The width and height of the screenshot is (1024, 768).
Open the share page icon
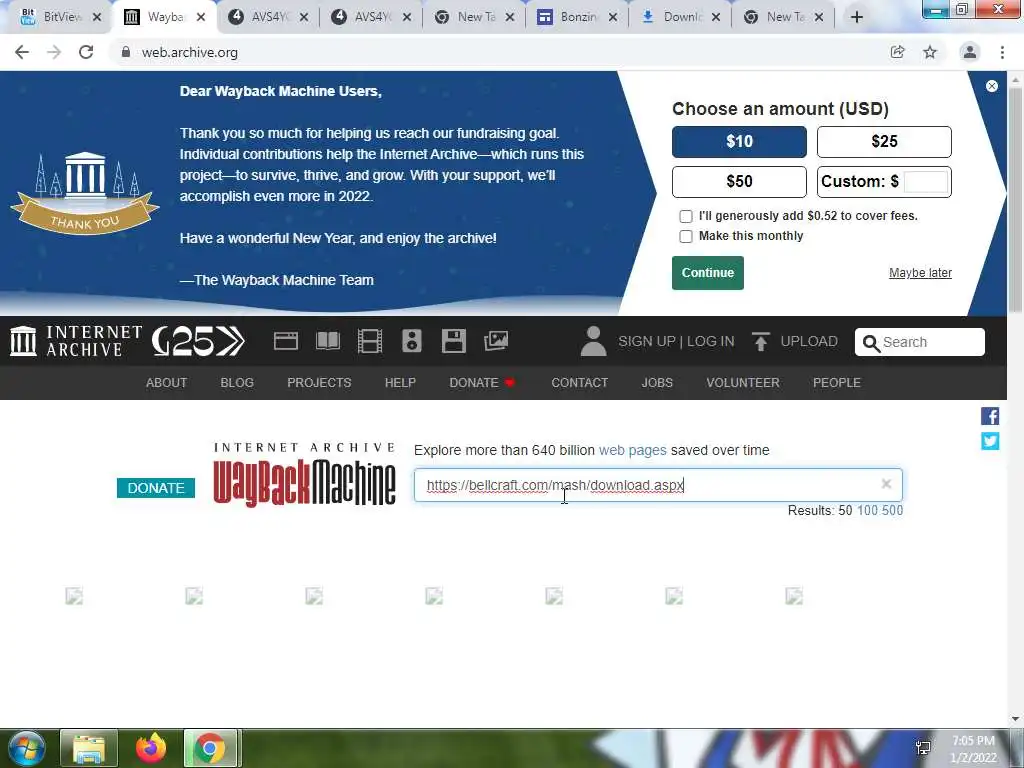click(x=897, y=52)
